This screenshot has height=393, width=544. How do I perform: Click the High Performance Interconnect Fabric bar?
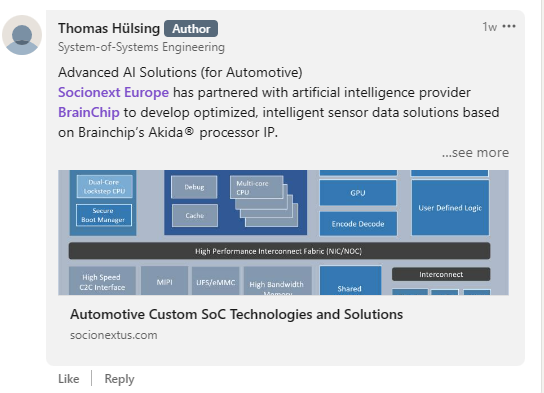279,251
